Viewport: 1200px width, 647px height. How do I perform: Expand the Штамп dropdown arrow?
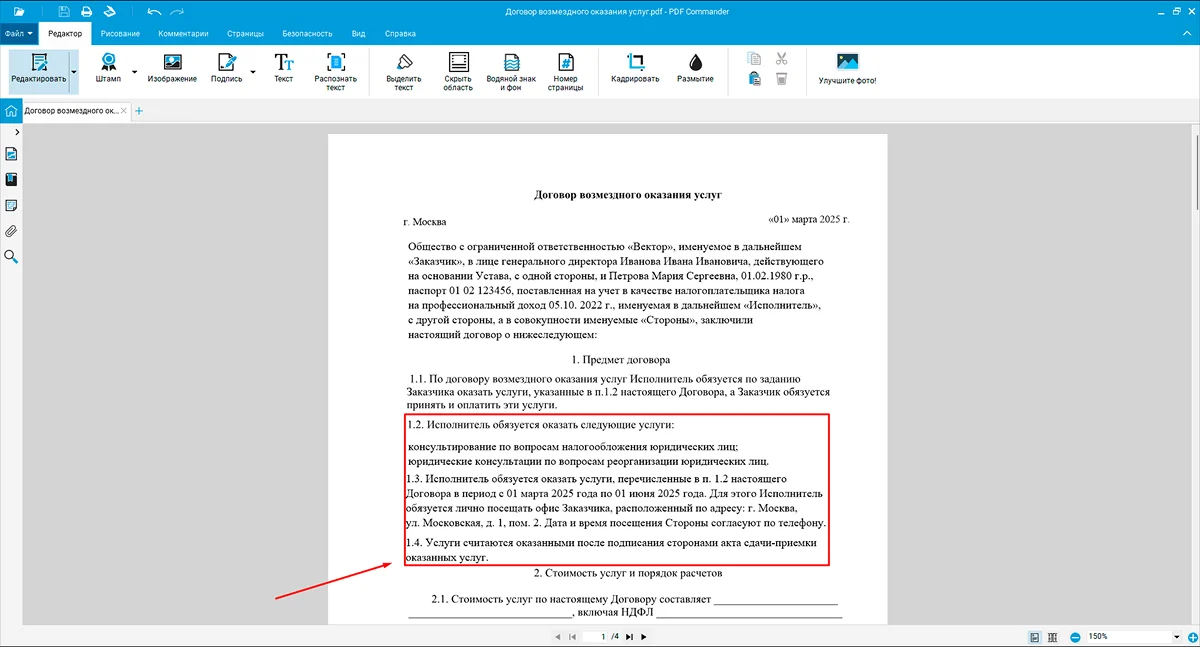pos(135,71)
